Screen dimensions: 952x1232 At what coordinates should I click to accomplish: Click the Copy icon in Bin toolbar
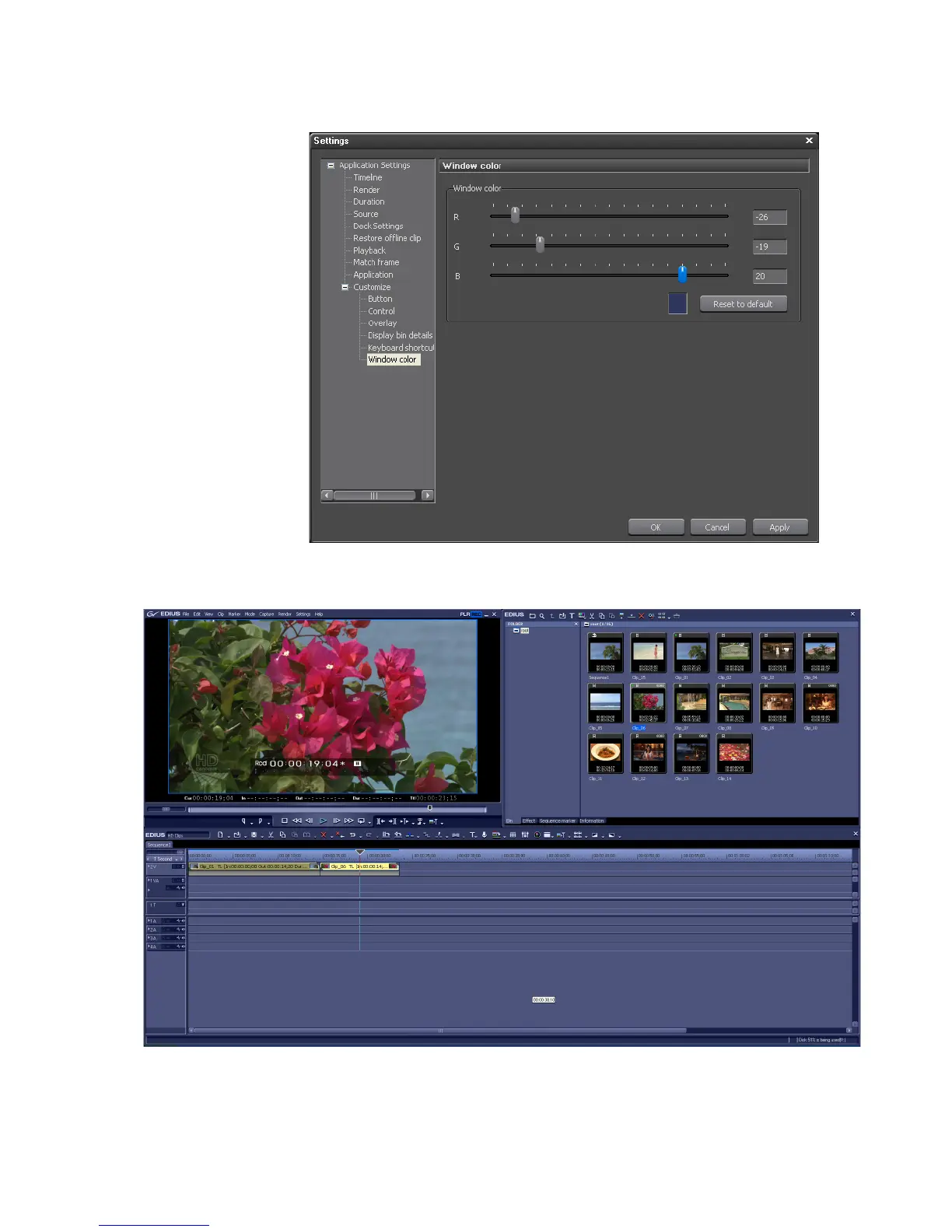(x=602, y=616)
